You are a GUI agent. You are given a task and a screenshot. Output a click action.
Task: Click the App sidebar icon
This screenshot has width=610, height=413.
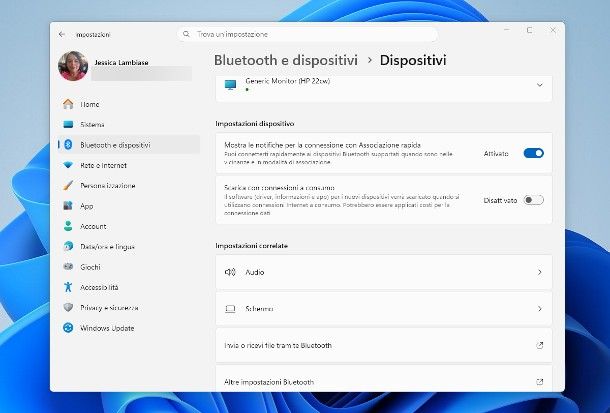[x=68, y=205]
